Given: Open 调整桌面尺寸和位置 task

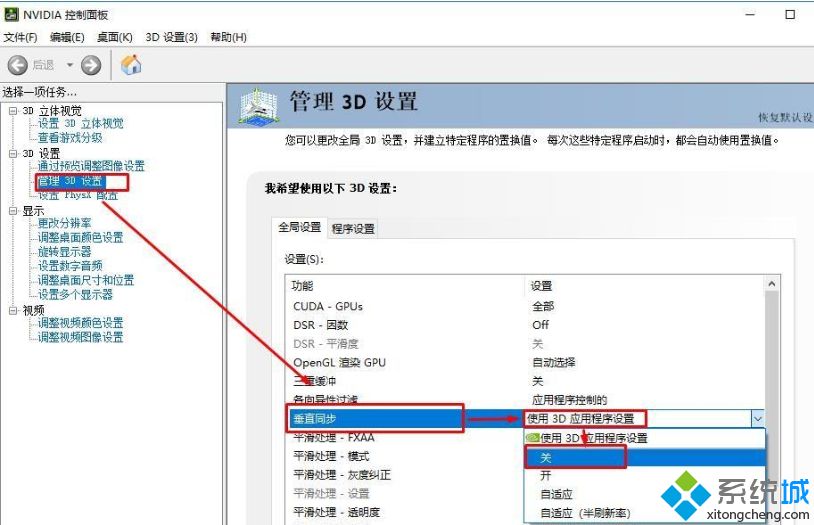Looking at the screenshot, I should (86, 280).
